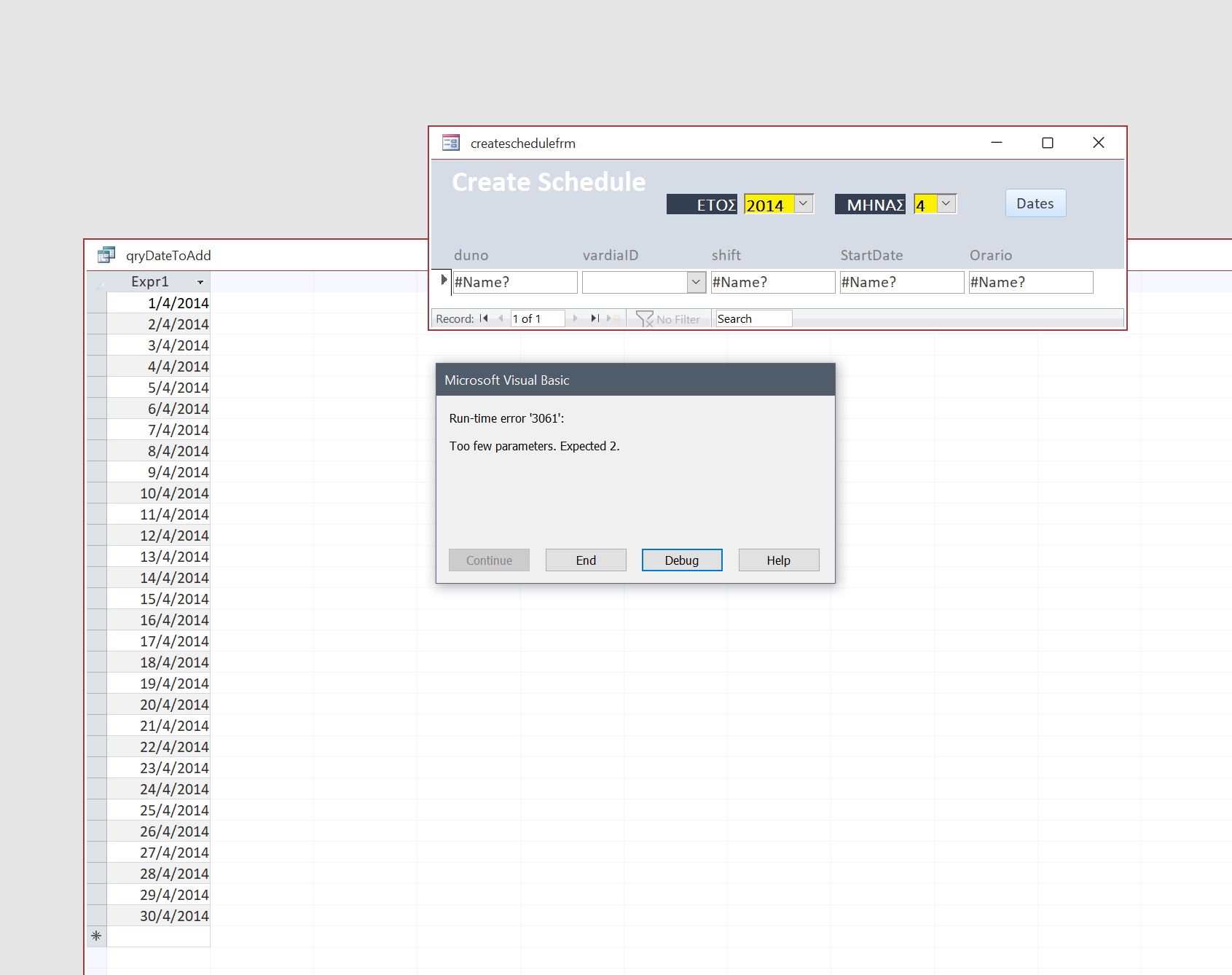
Task: Click the next record arrow
Action: click(576, 318)
